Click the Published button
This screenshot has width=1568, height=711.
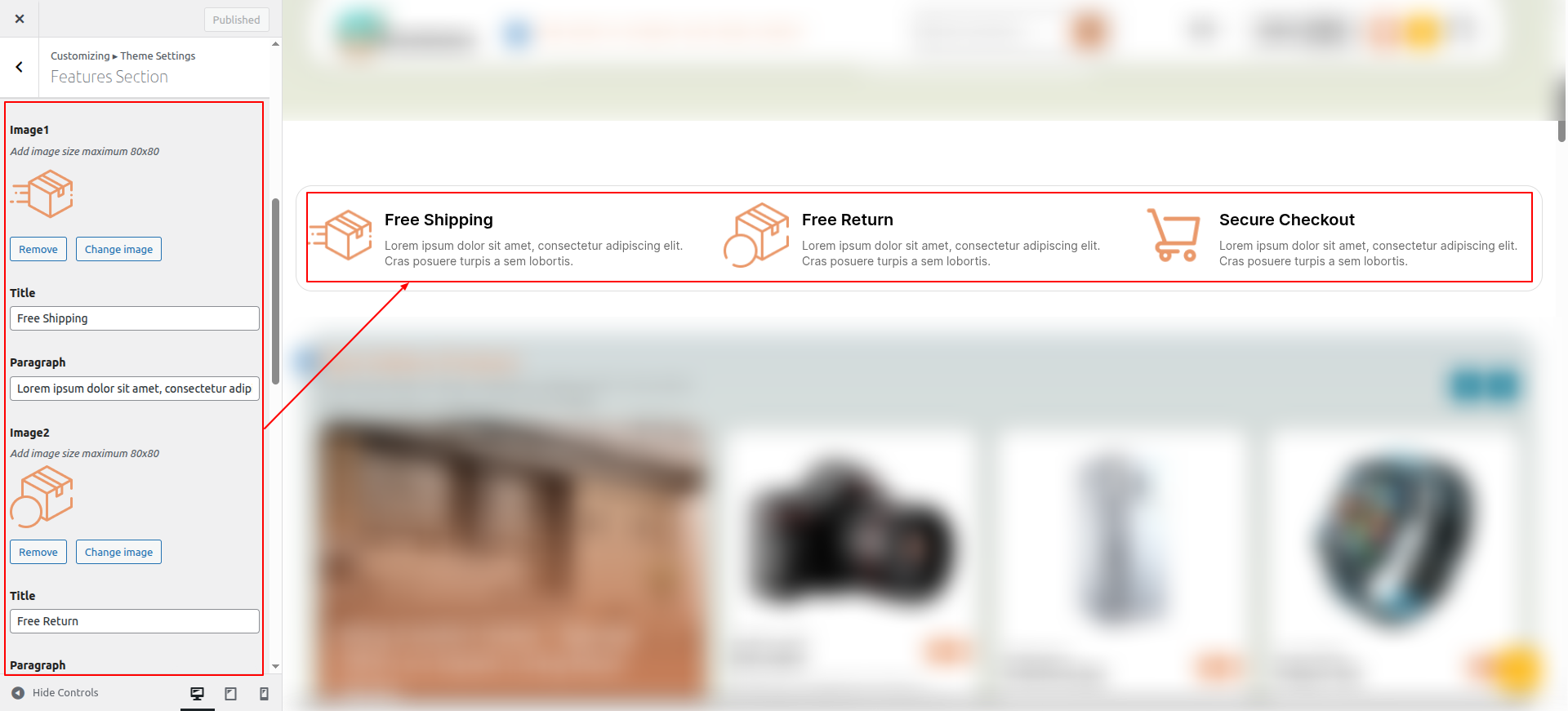(236, 20)
